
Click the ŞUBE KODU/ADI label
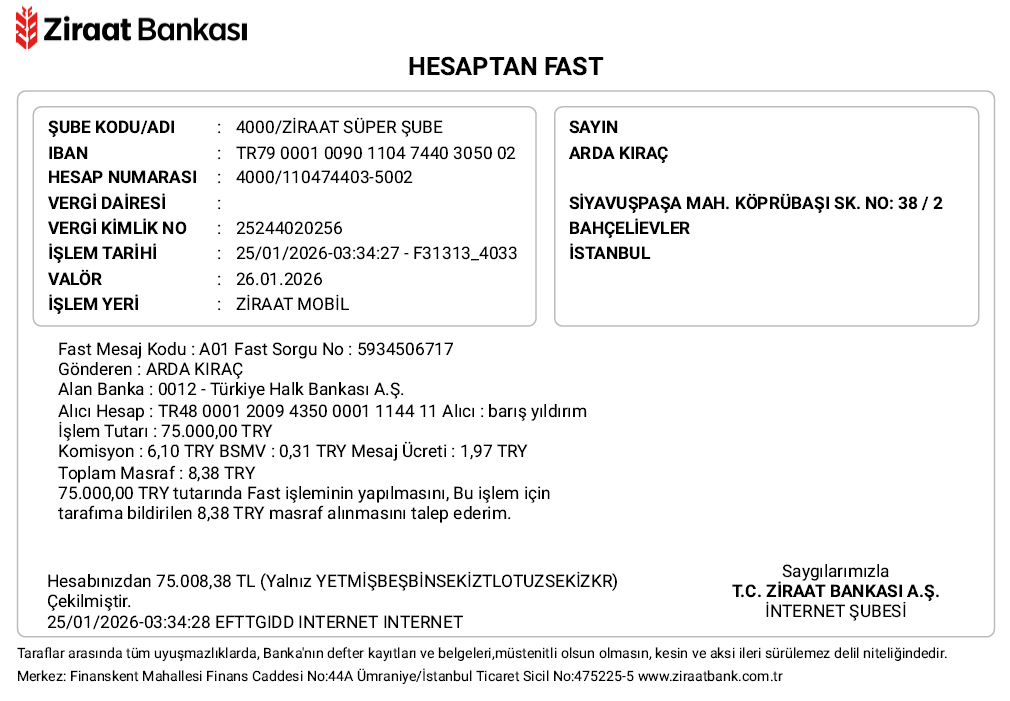click(x=111, y=127)
